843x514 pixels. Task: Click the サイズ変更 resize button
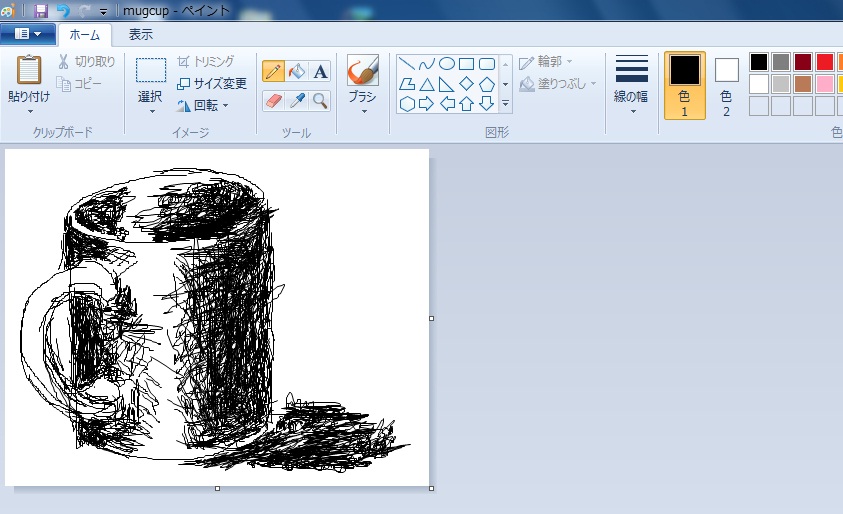point(211,83)
